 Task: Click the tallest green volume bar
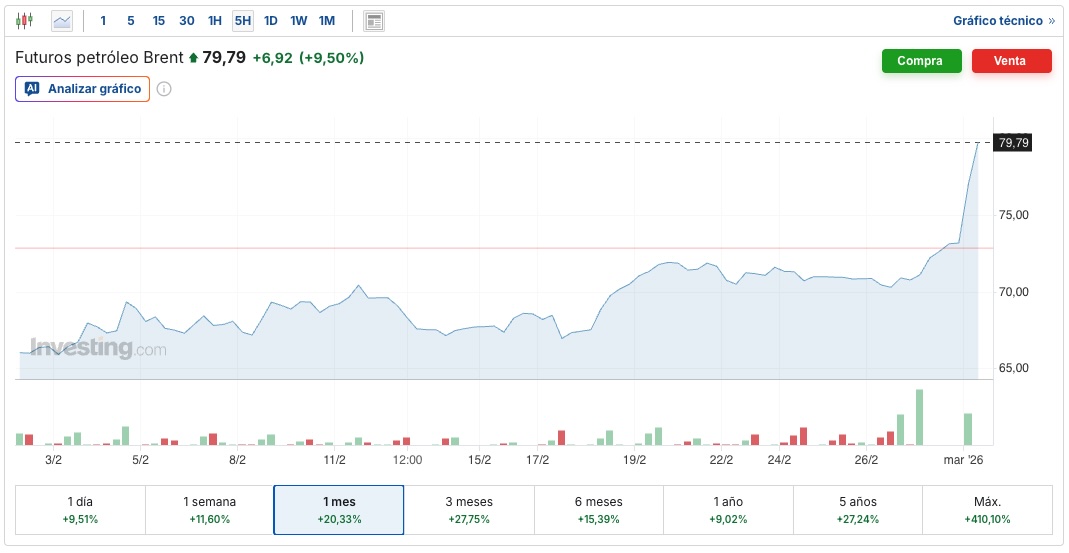click(919, 417)
